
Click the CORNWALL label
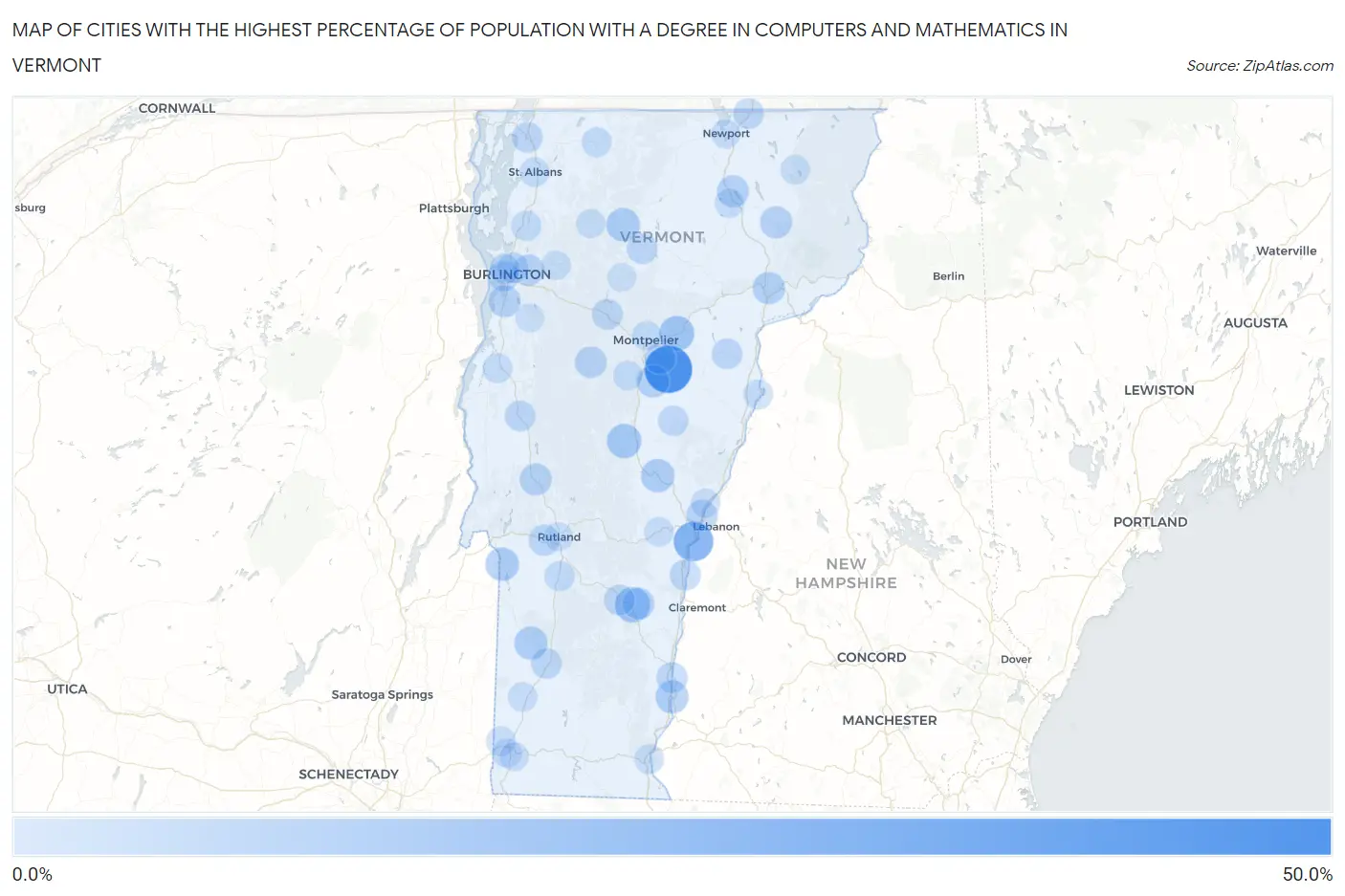[177, 109]
